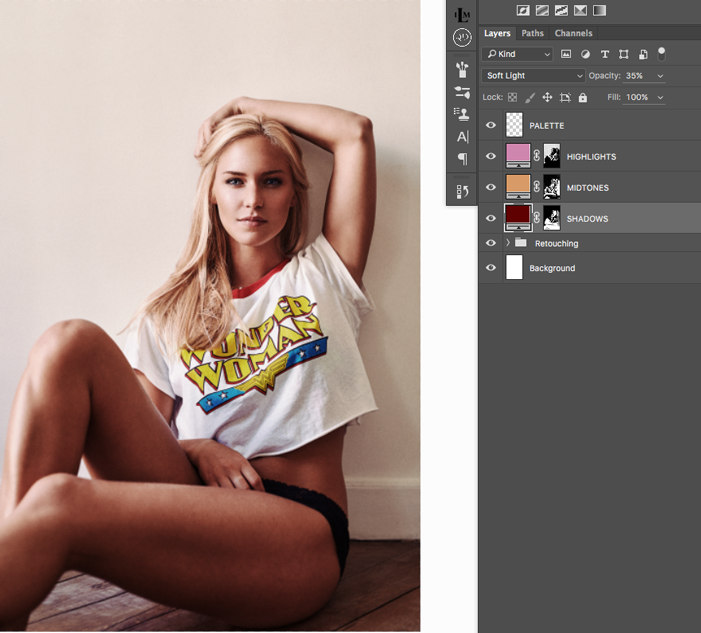Open the circular logo extension panel

[462, 38]
